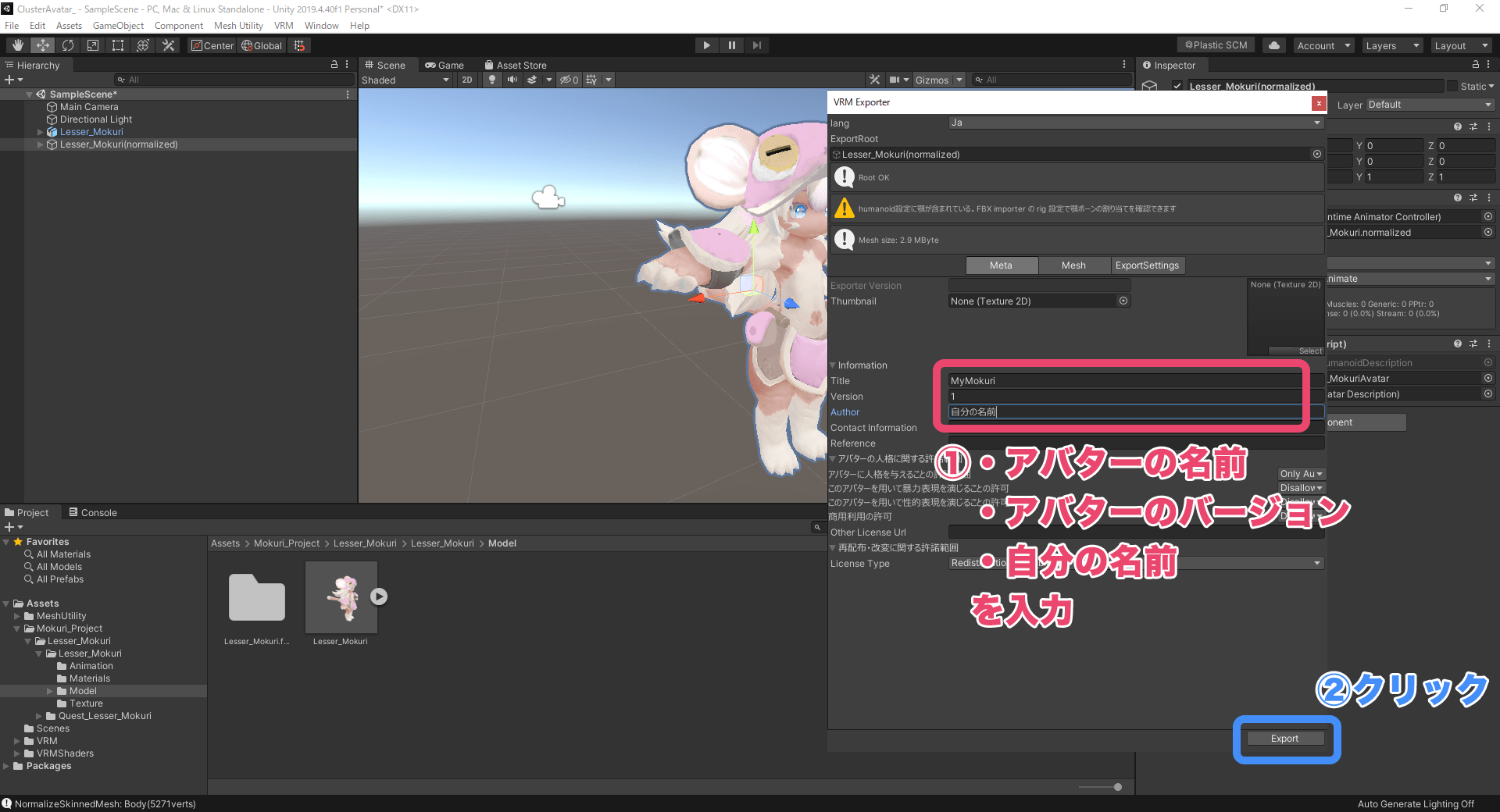Screen dimensions: 1500x812
Task: Open the search by type selector in Hierarchy
Action: point(120,79)
